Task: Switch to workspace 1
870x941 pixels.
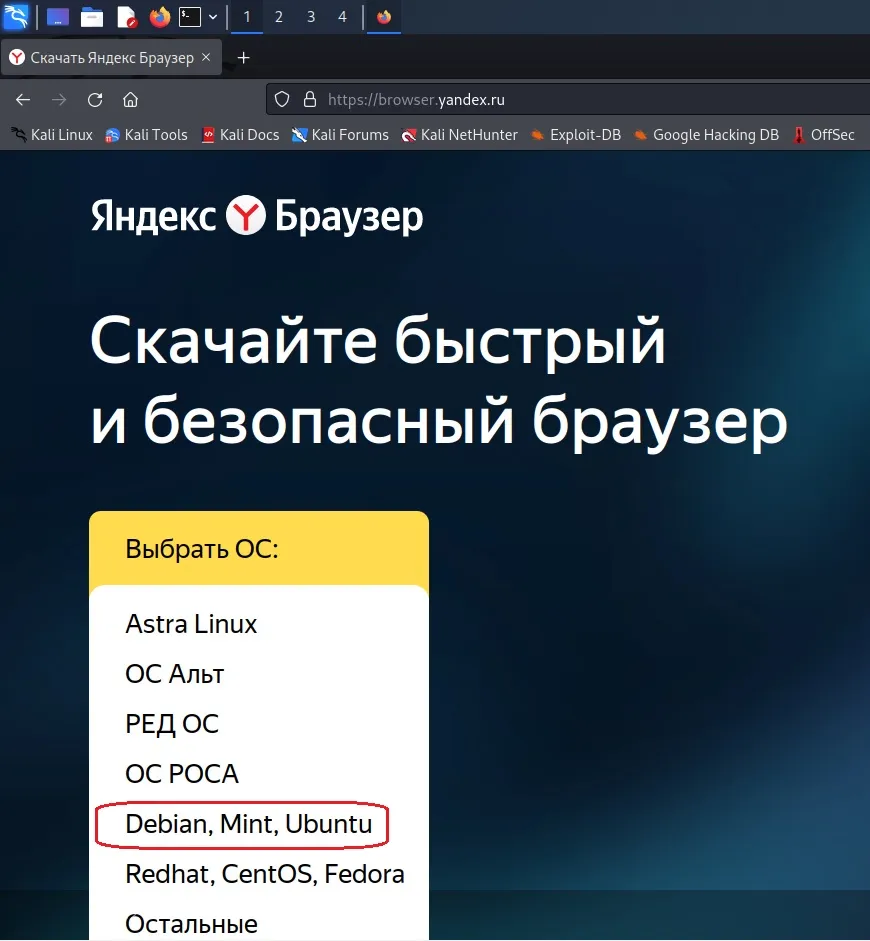Action: click(247, 17)
